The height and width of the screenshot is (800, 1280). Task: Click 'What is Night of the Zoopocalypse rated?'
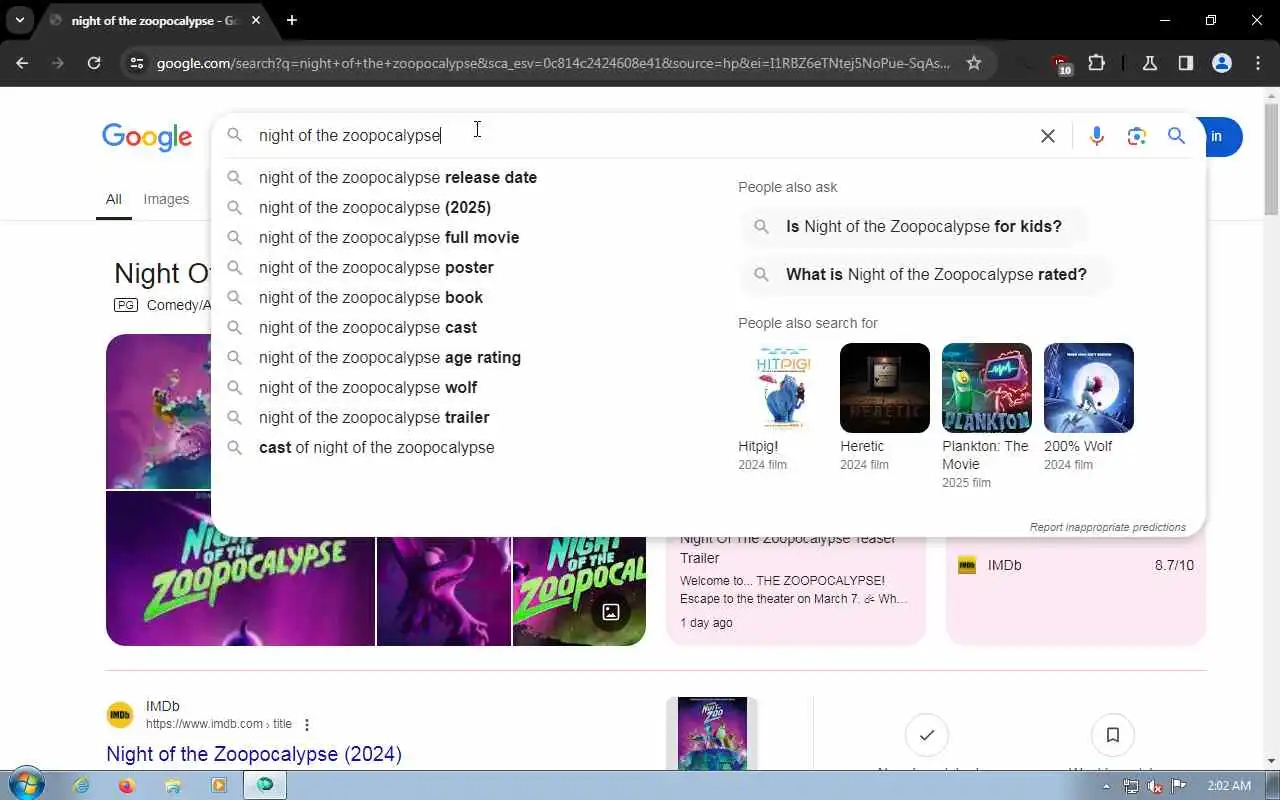(x=925, y=275)
